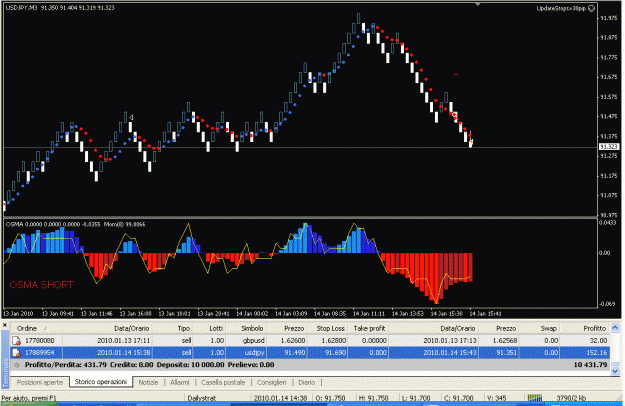Sort by the Tipo column header

click(x=184, y=329)
